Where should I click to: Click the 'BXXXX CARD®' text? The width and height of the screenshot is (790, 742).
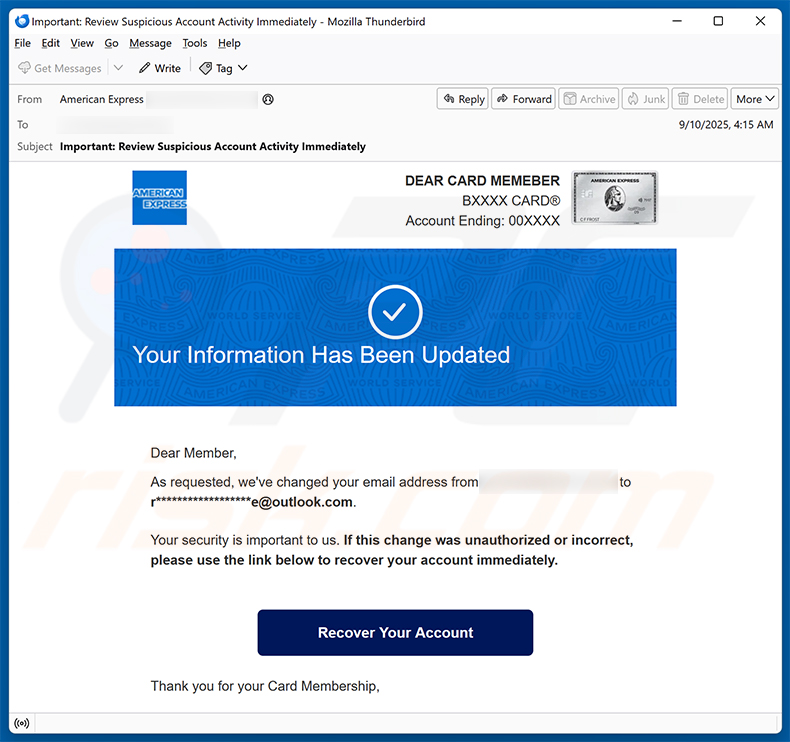(x=511, y=201)
